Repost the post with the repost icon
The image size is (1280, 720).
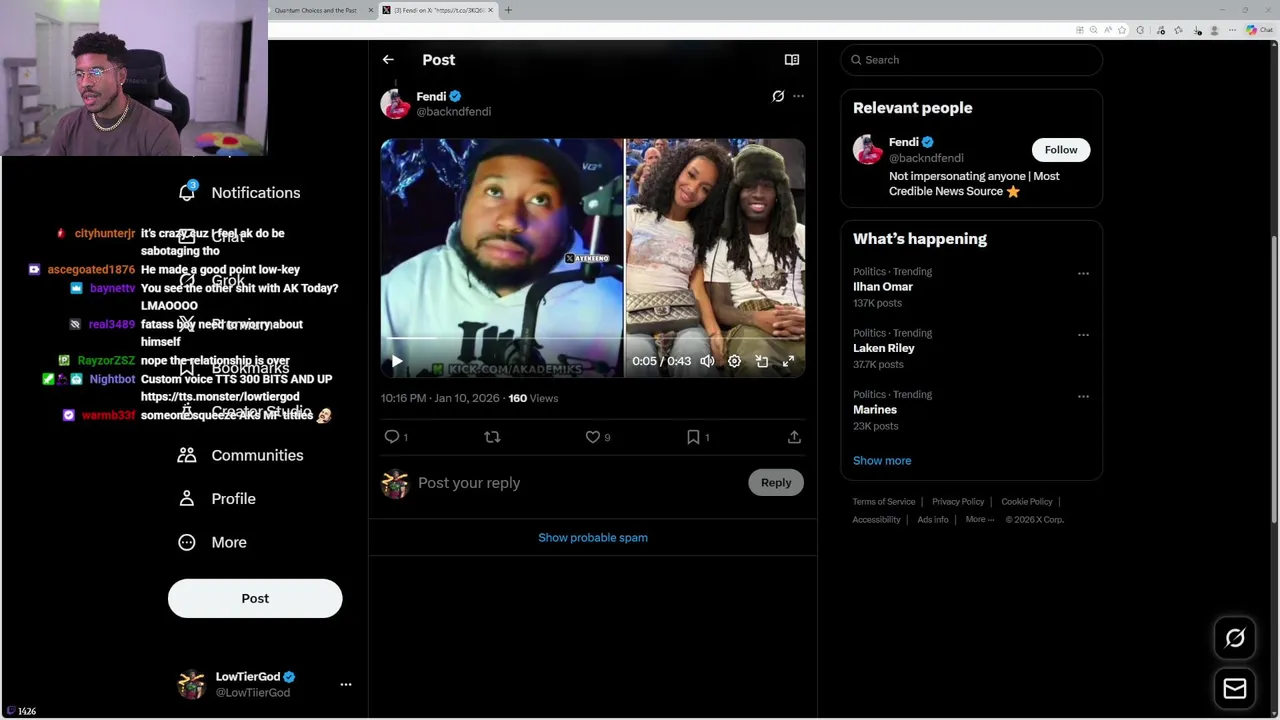tap(492, 437)
